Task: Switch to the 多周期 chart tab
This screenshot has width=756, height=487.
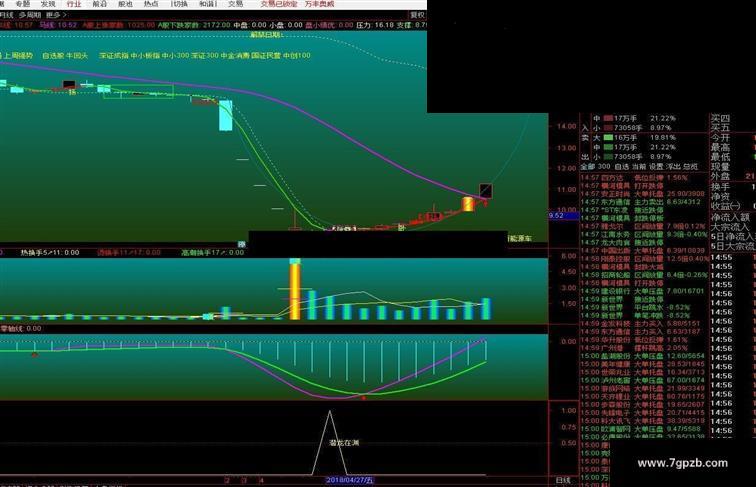Action: [30, 15]
